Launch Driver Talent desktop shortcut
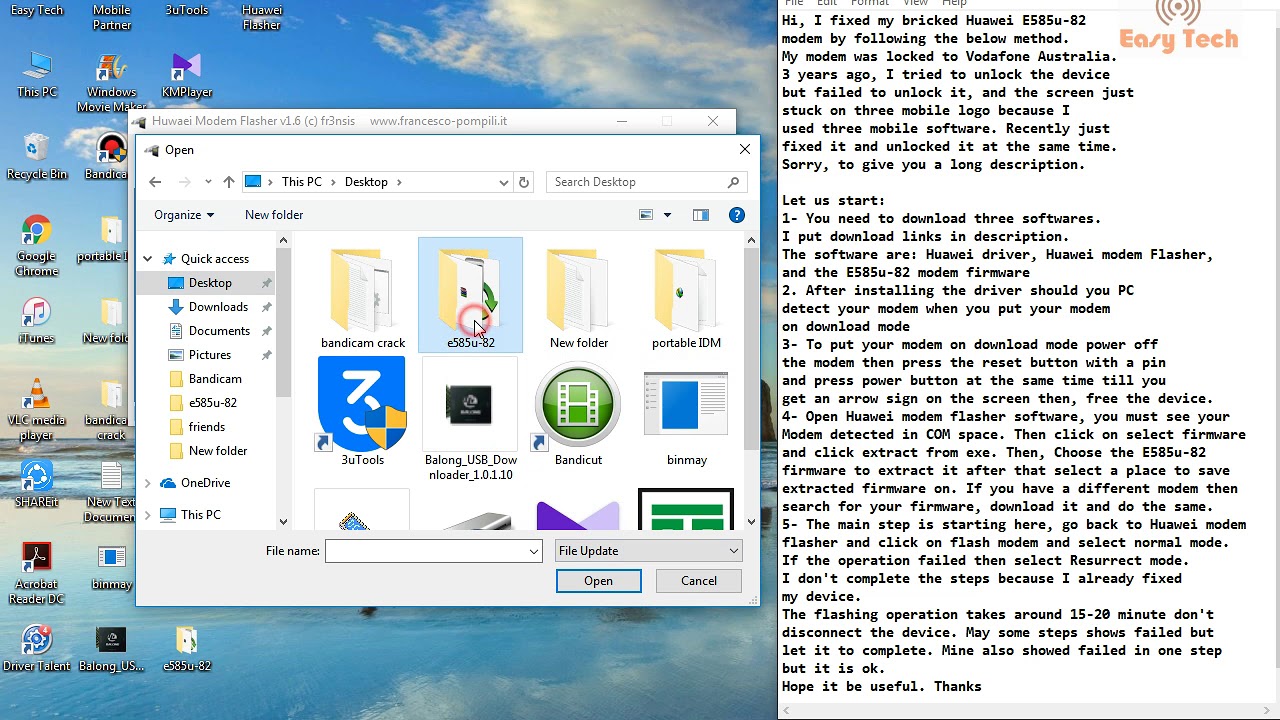This screenshot has width=1280, height=720. coord(37,648)
